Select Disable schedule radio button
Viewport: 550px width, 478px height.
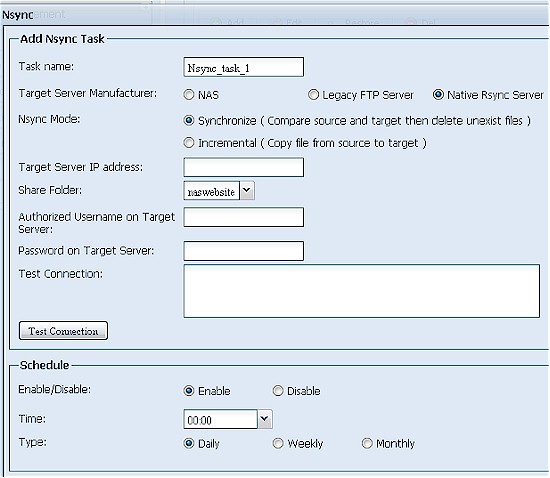278,391
